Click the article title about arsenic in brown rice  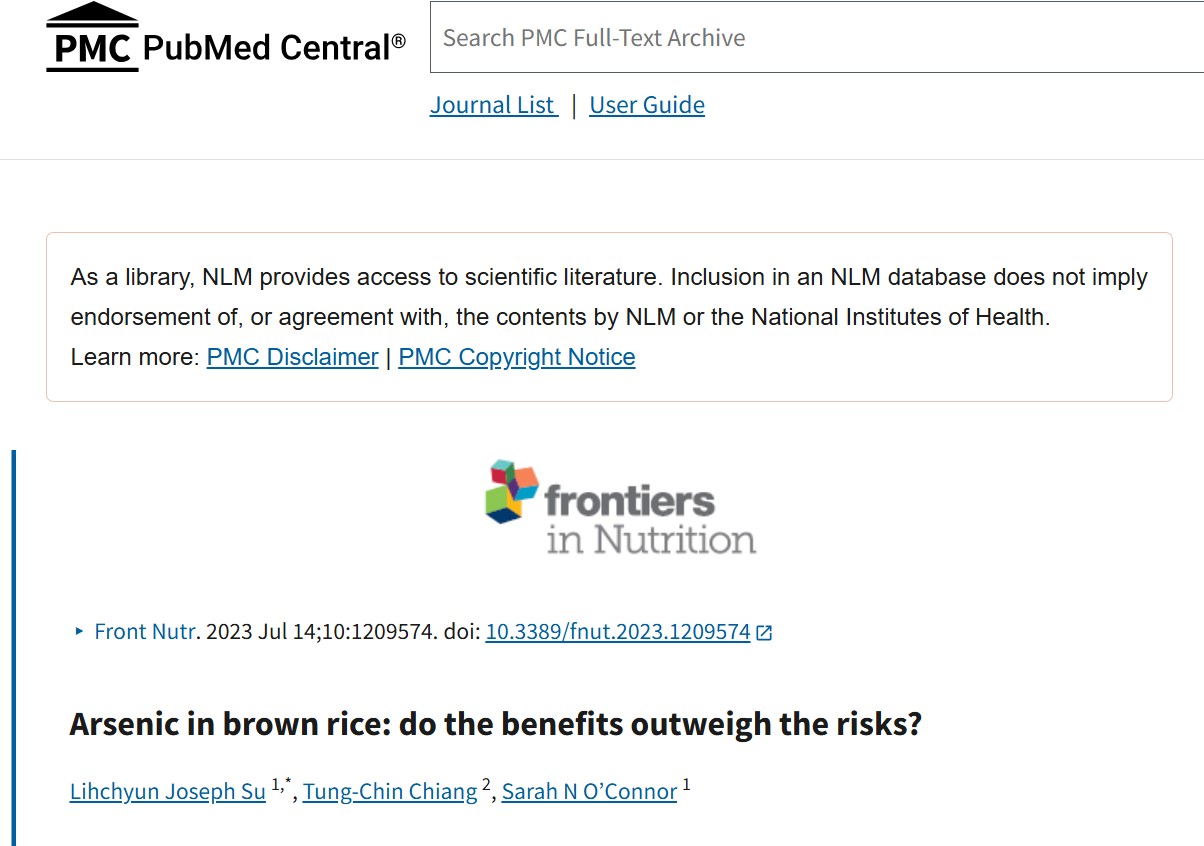click(495, 723)
